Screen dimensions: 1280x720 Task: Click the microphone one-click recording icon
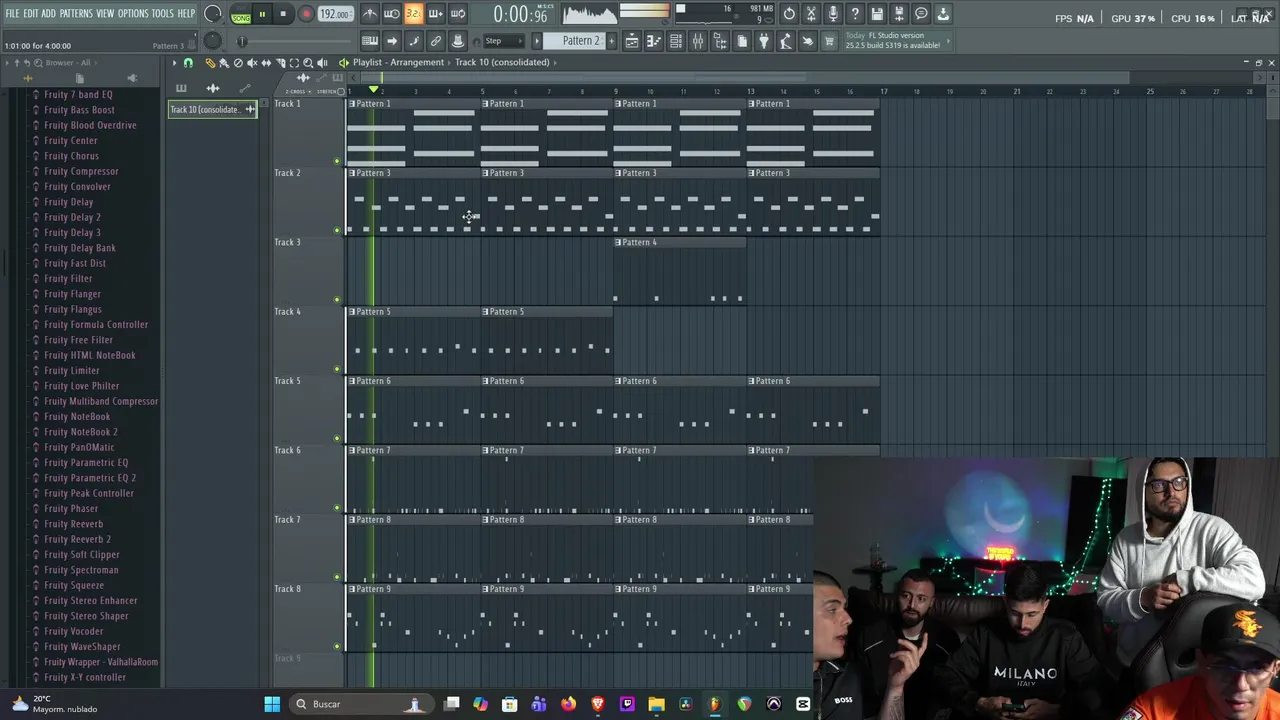[833, 14]
